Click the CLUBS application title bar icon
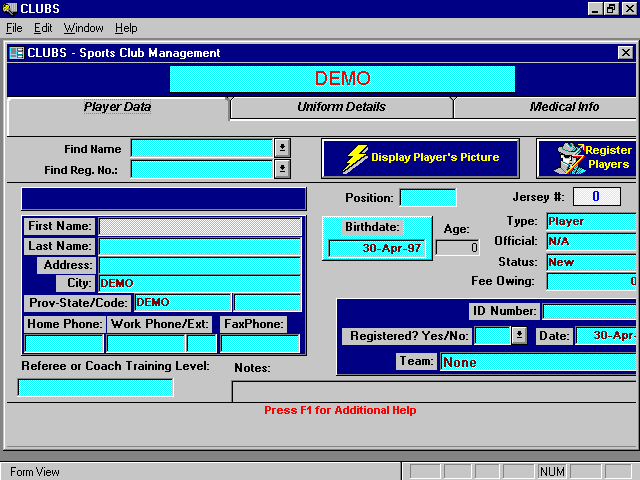Image resolution: width=640 pixels, height=480 pixels. (10, 9)
